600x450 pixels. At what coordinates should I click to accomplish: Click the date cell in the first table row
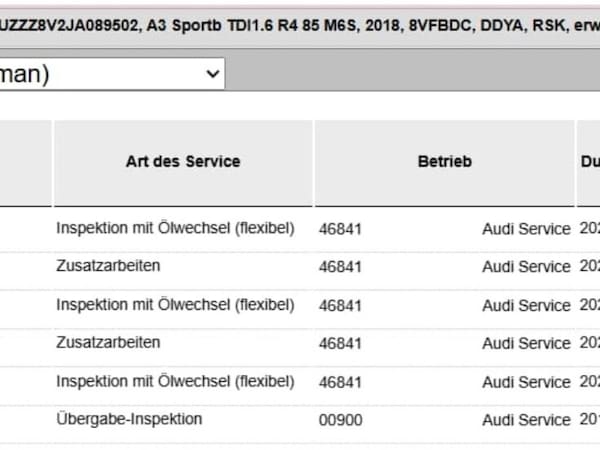(589, 229)
